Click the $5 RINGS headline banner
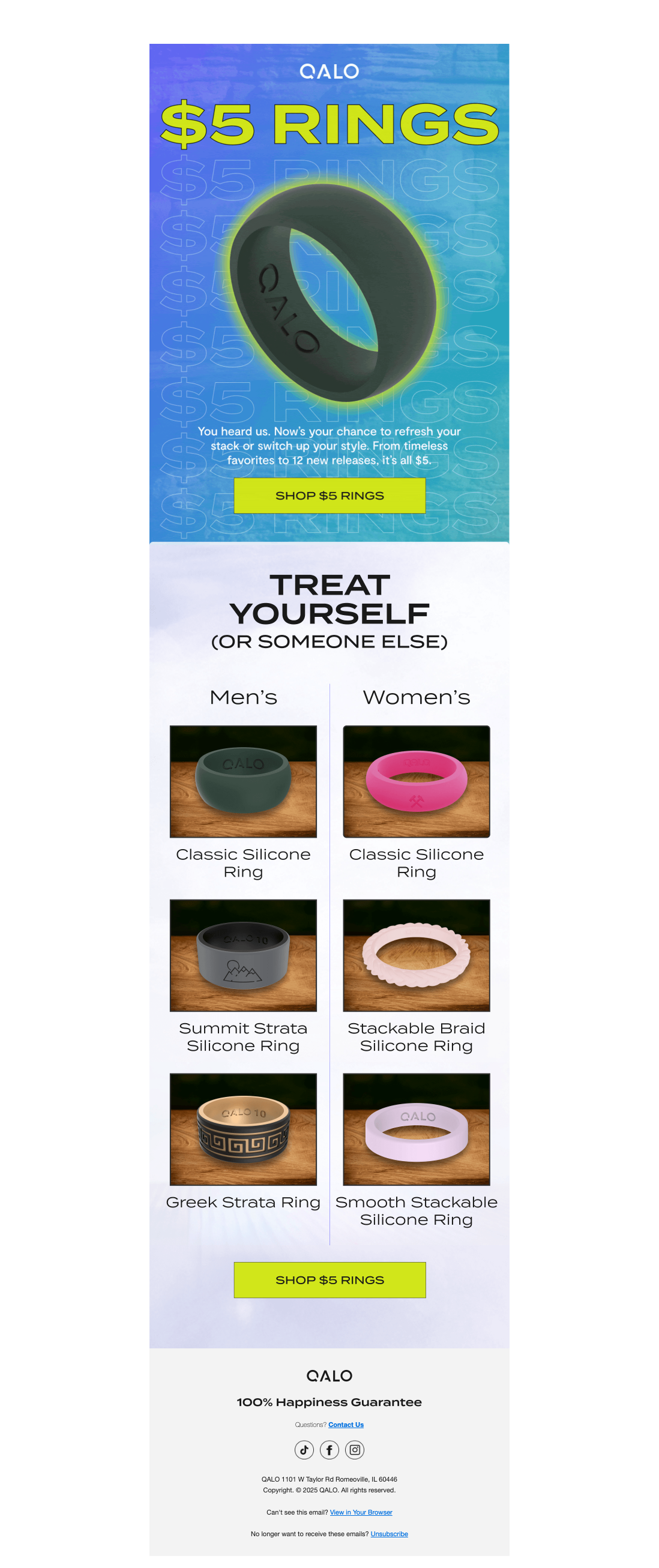659x1568 pixels. coord(329,124)
